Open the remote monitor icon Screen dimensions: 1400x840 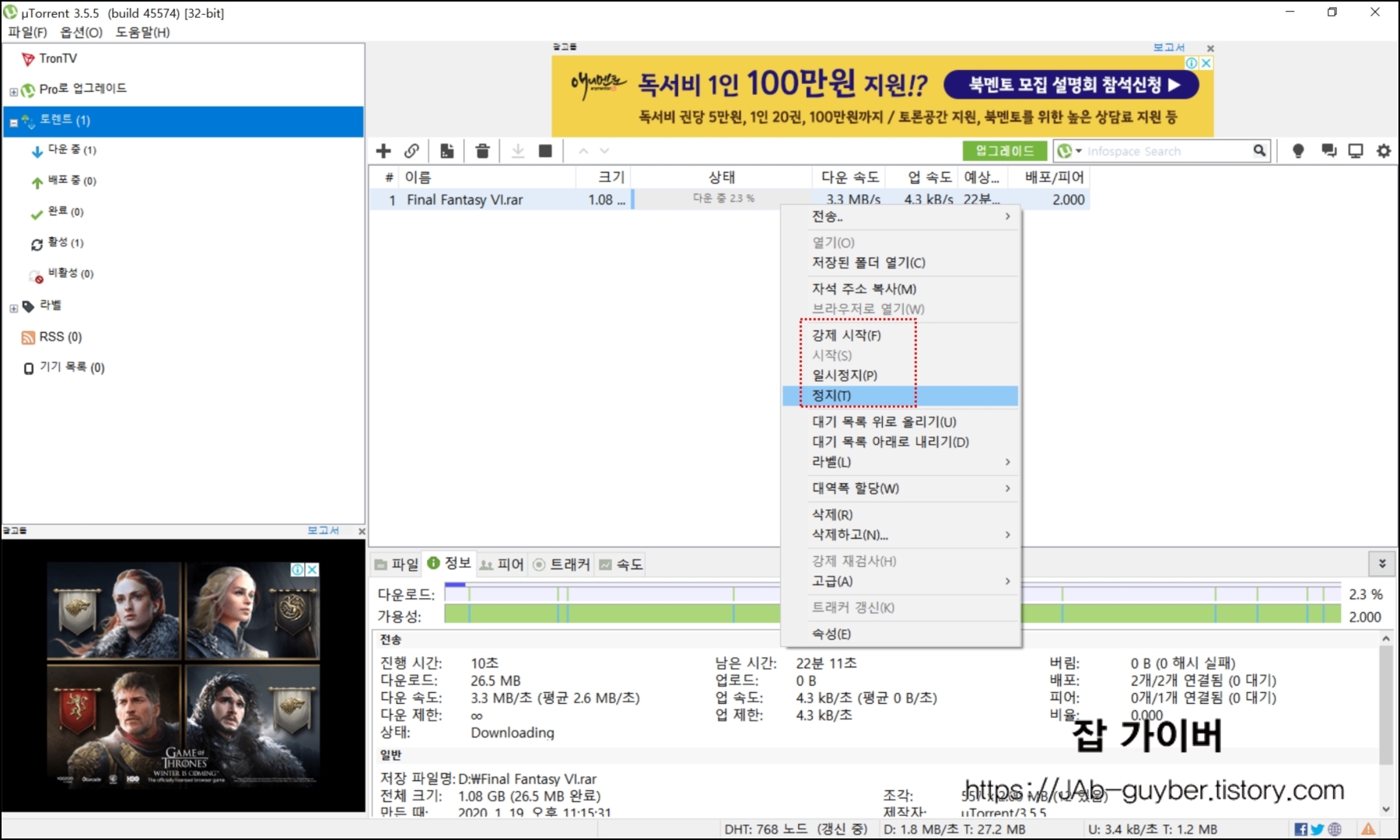point(1356,151)
